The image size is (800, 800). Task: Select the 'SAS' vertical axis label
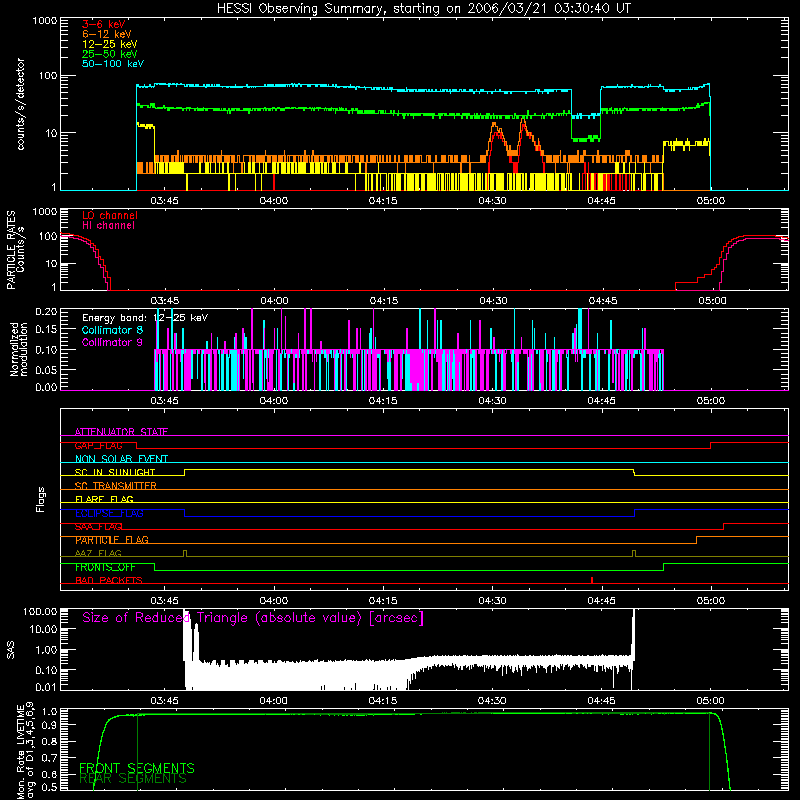point(10,650)
